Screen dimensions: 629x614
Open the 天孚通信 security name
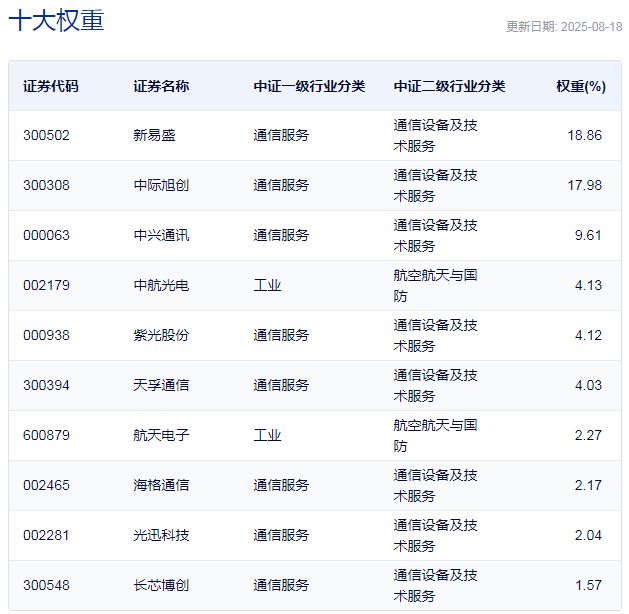[161, 385]
